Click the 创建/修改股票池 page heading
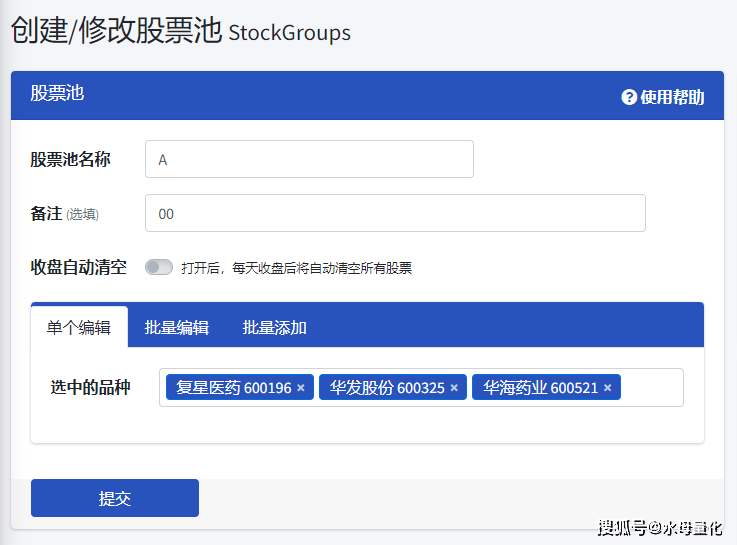The image size is (737, 545). click(180, 31)
